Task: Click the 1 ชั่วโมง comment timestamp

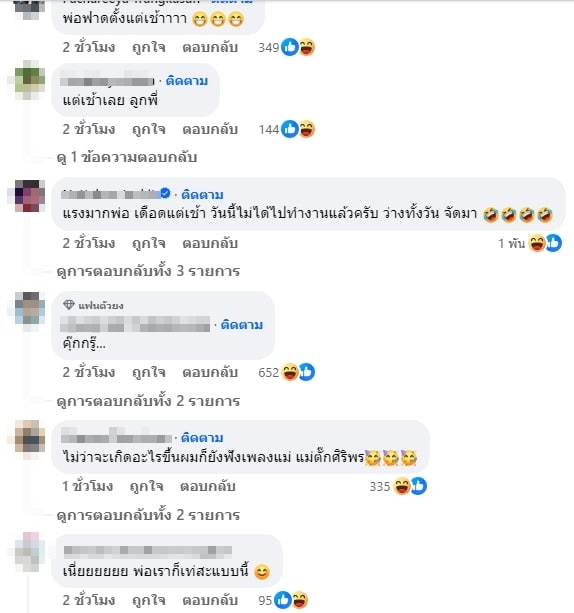Action: pos(88,486)
